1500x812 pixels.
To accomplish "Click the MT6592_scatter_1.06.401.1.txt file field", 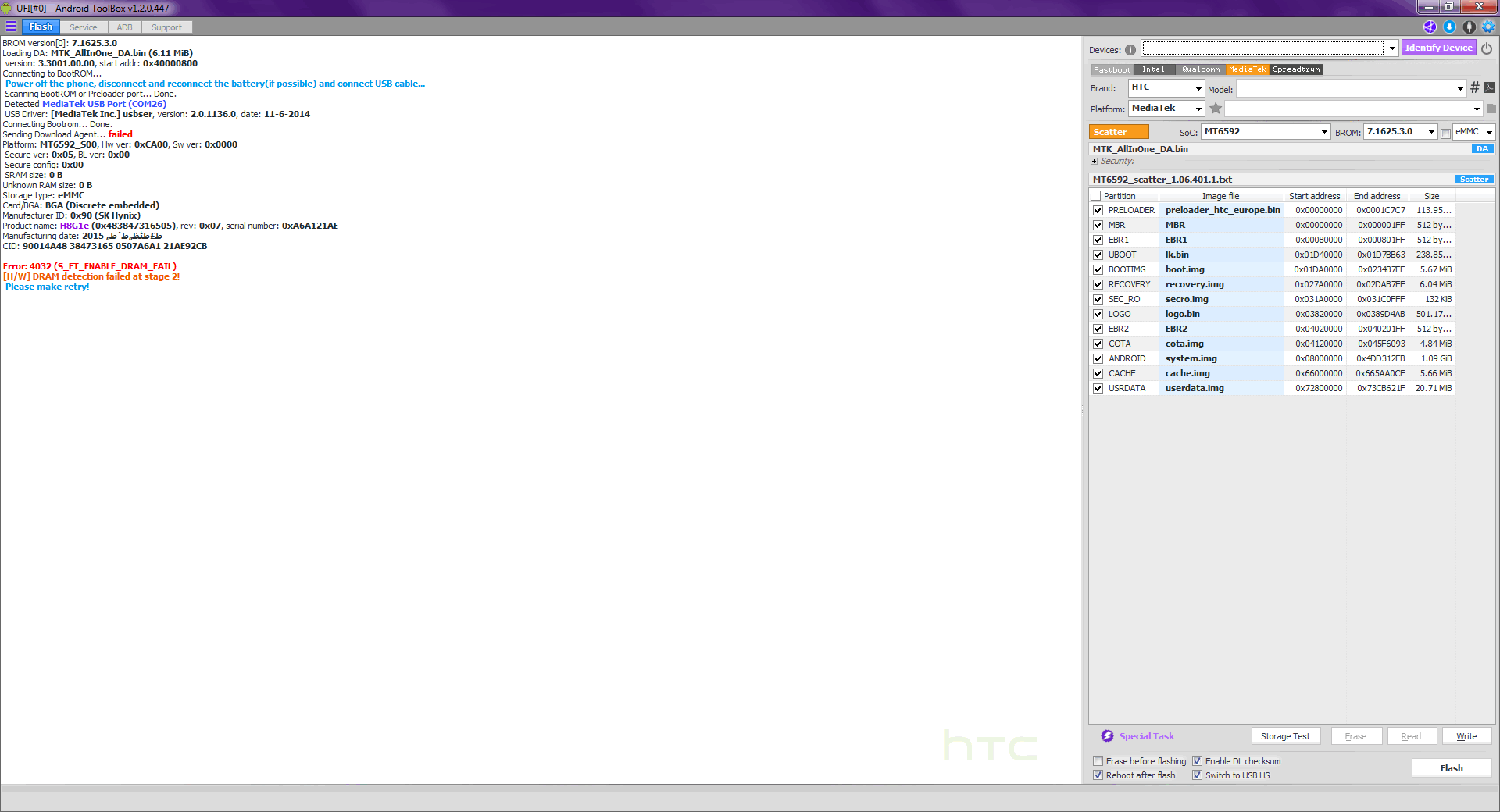I will click(1272, 180).
